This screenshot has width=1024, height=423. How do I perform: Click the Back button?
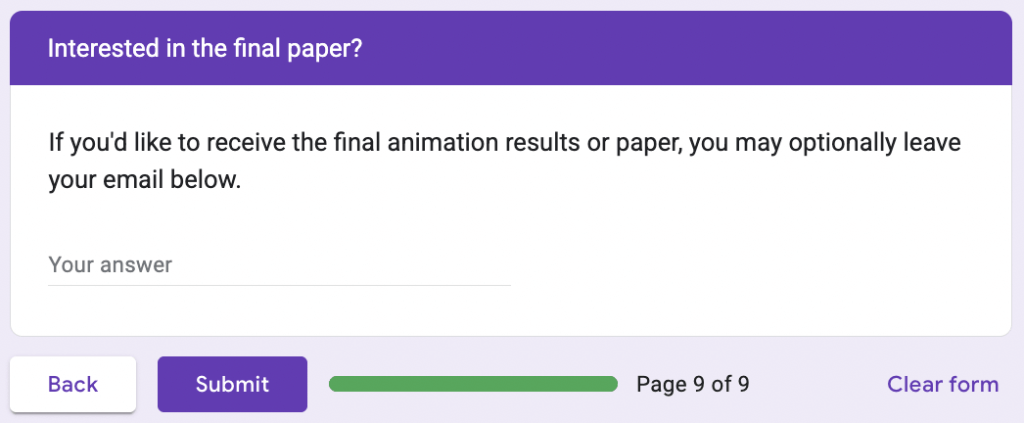pos(73,384)
